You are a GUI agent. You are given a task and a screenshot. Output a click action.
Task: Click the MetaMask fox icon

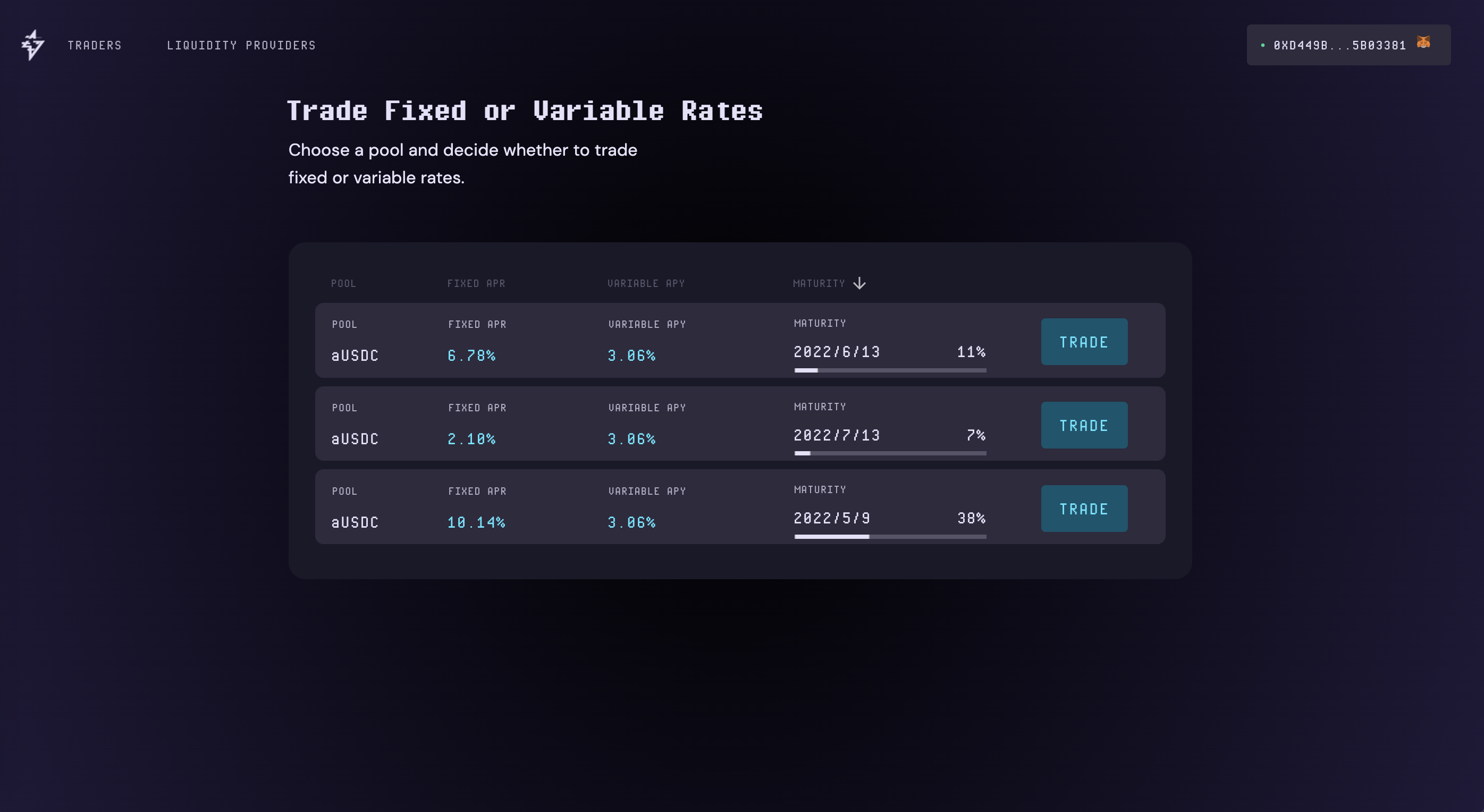[1423, 43]
